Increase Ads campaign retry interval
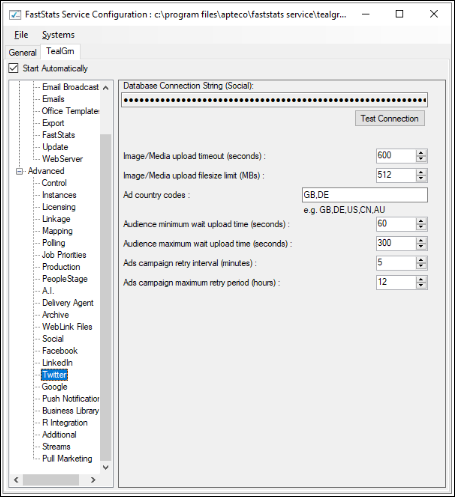455x497 pixels. [x=421, y=260]
